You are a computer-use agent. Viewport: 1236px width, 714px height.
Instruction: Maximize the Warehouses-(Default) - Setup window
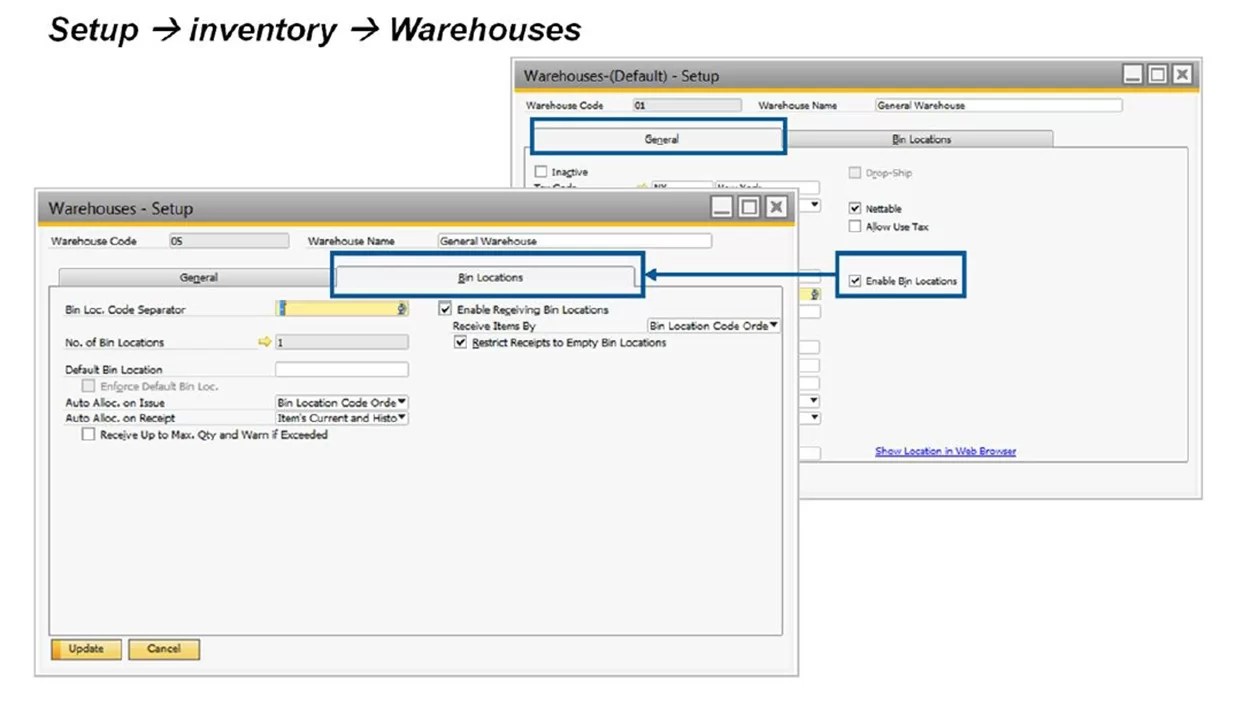point(1157,75)
